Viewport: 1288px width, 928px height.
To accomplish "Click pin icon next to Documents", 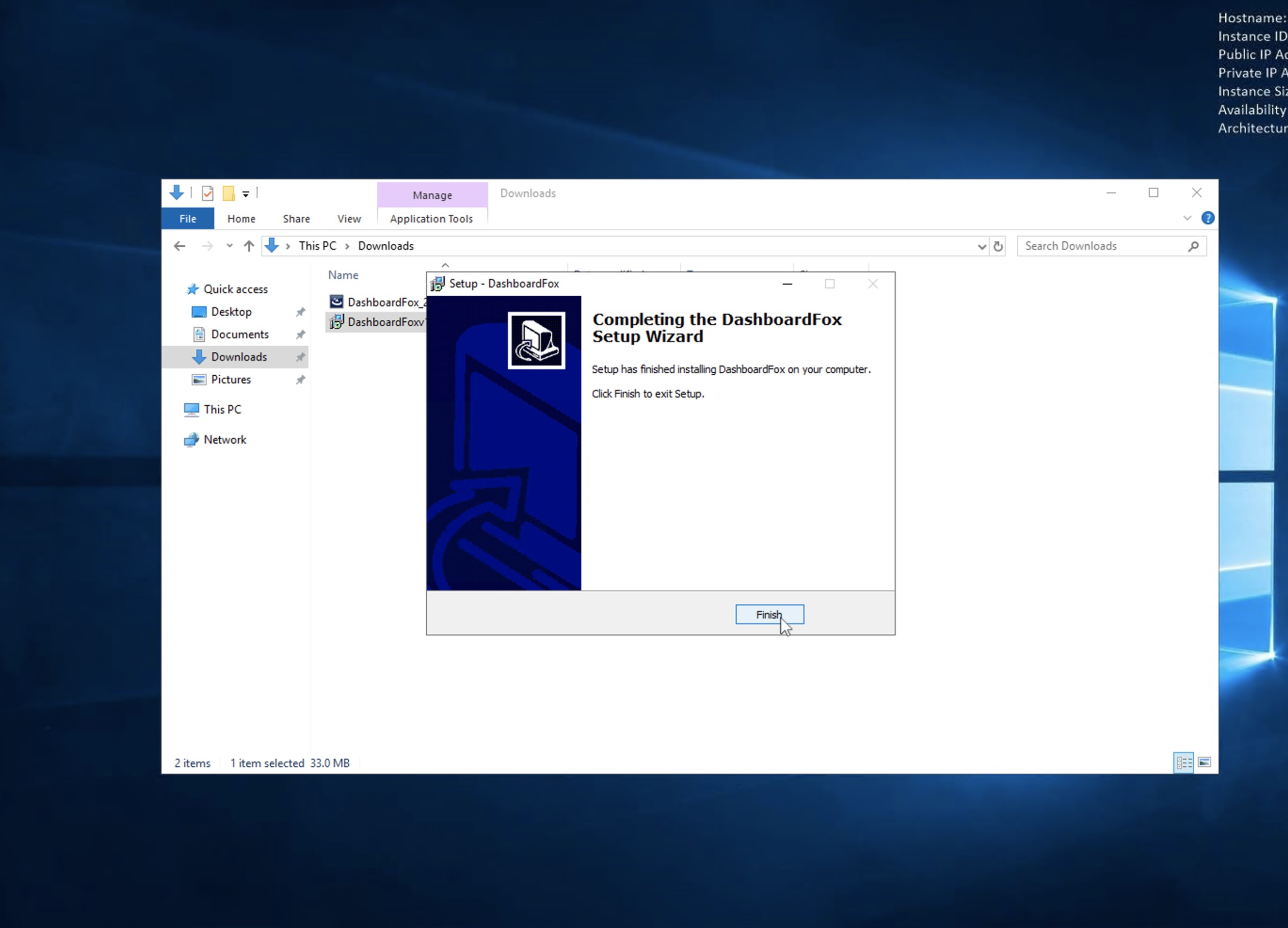I will pos(300,334).
